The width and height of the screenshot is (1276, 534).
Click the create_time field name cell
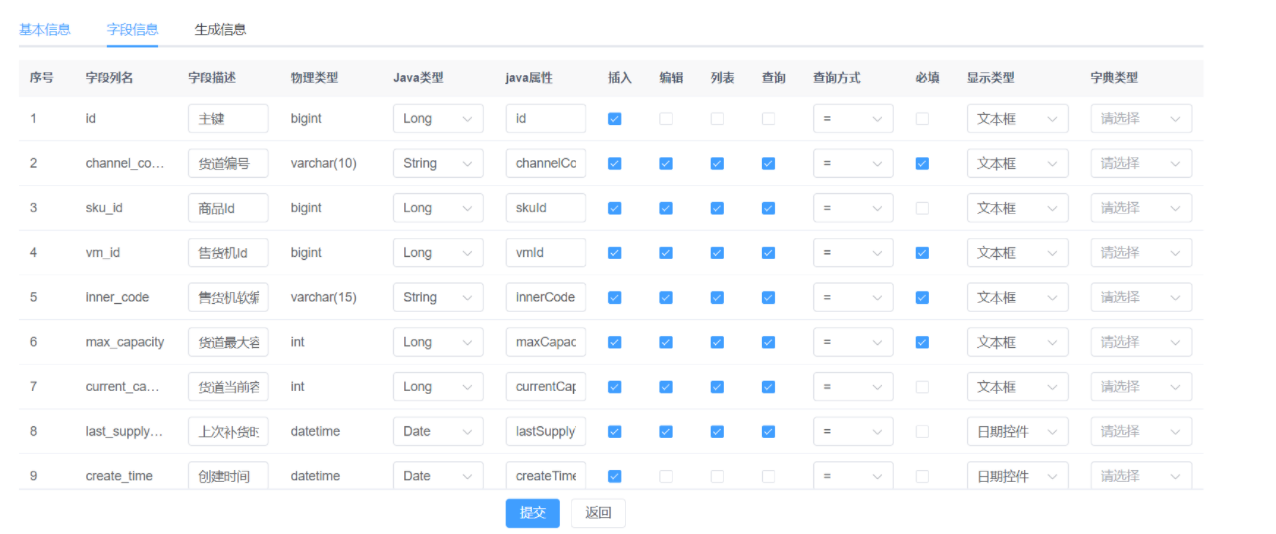[119, 476]
